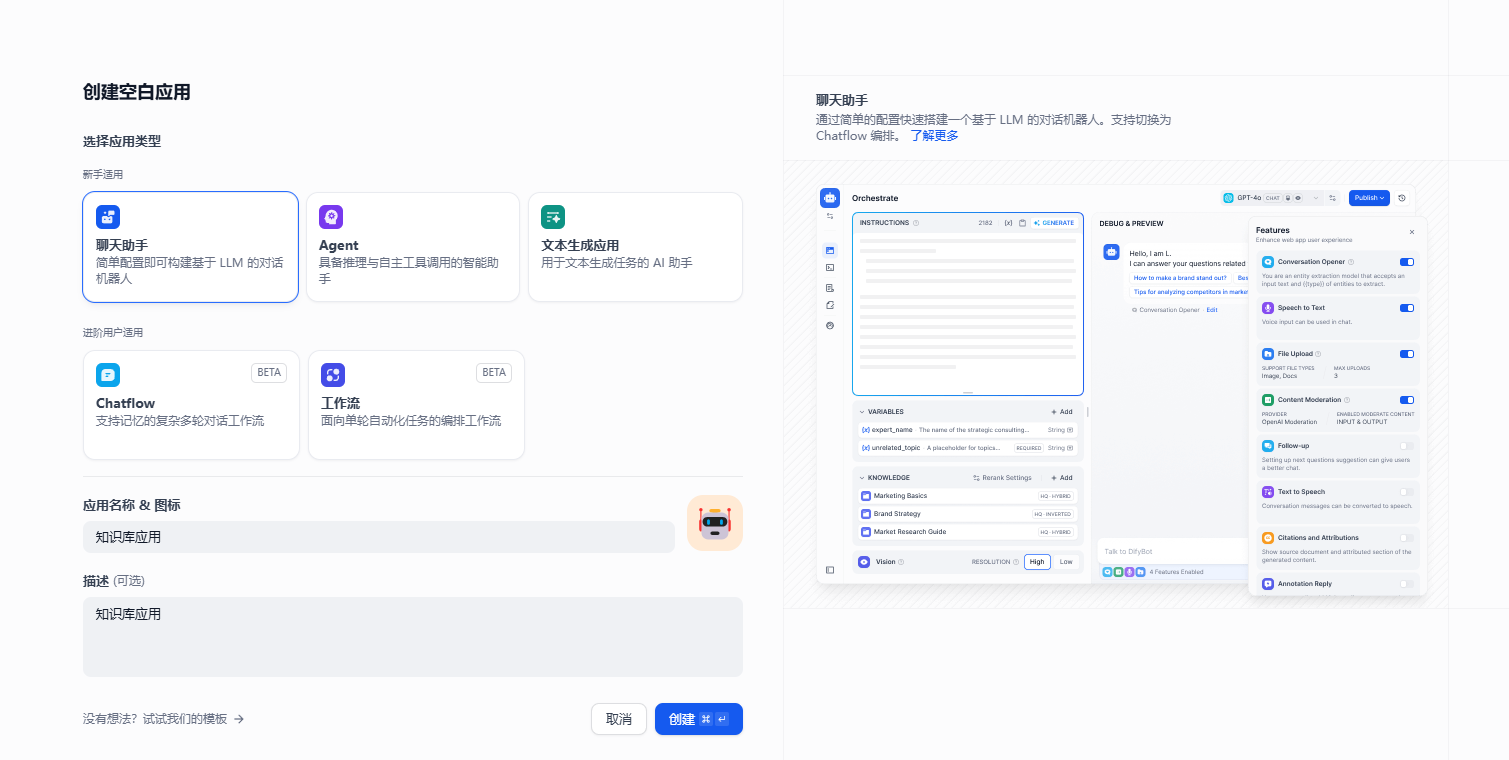Click the blue Chatflow type icon

click(x=108, y=375)
